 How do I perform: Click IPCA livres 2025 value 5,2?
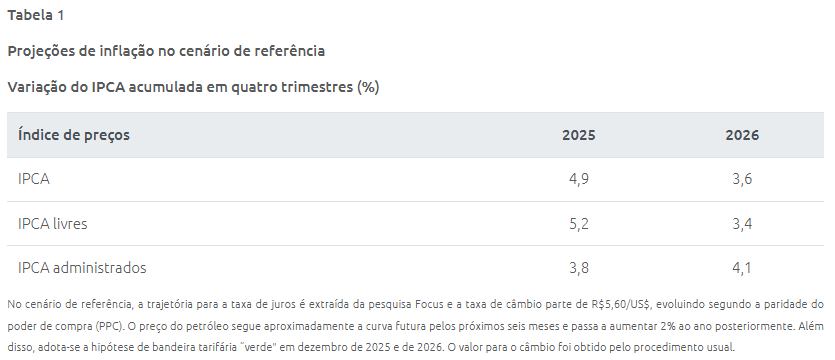click(x=579, y=224)
